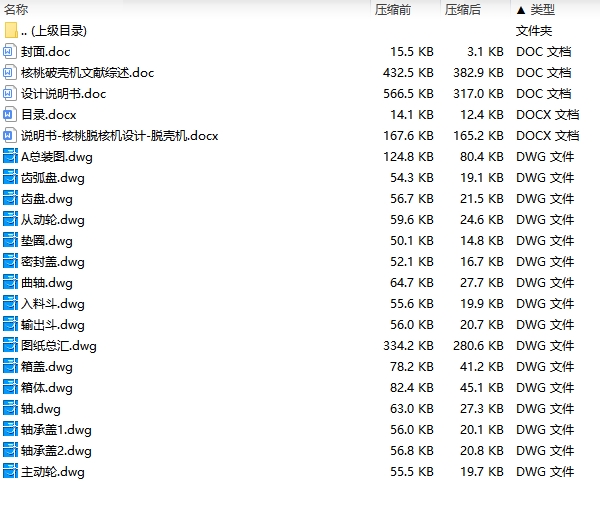Click the 曲轴.dwg file icon
Viewport: 600px width, 525px height.
tap(10, 282)
